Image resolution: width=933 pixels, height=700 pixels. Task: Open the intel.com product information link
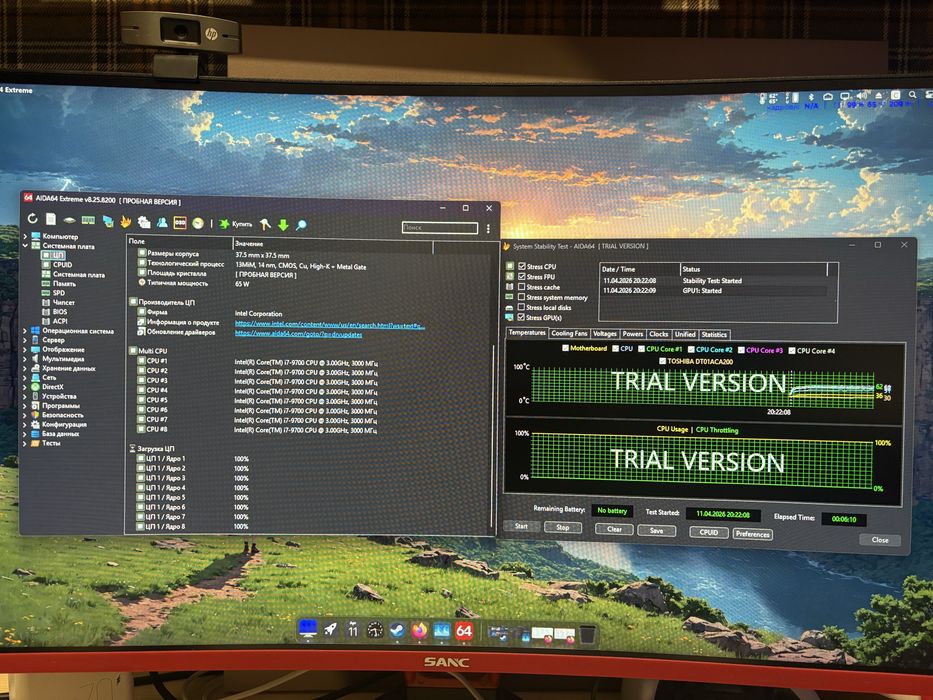(330, 324)
